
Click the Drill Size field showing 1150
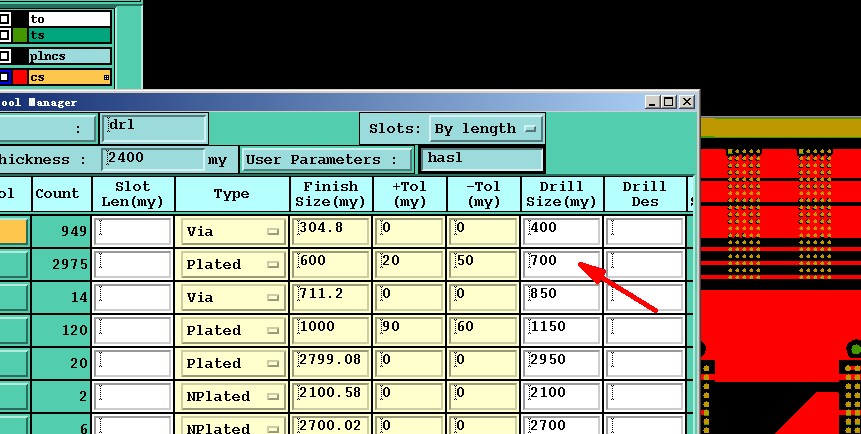(x=562, y=330)
